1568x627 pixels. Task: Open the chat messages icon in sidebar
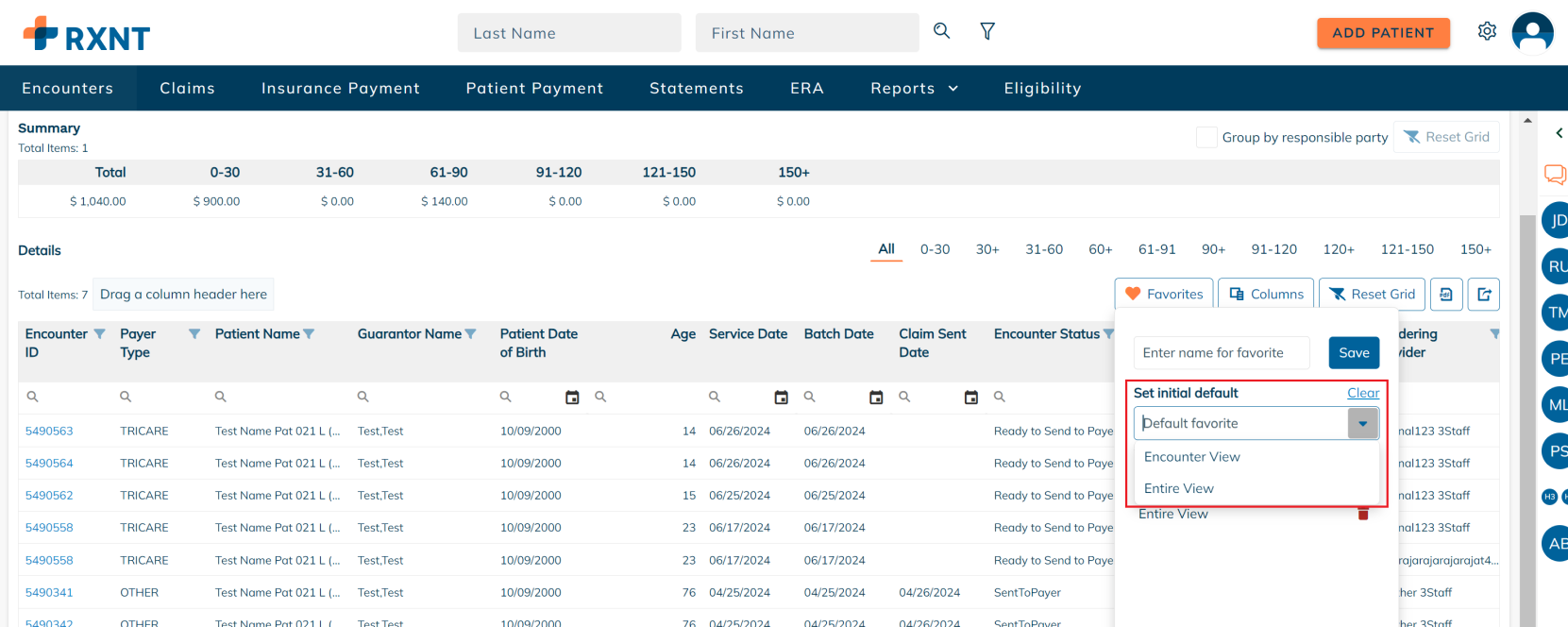tap(1554, 175)
